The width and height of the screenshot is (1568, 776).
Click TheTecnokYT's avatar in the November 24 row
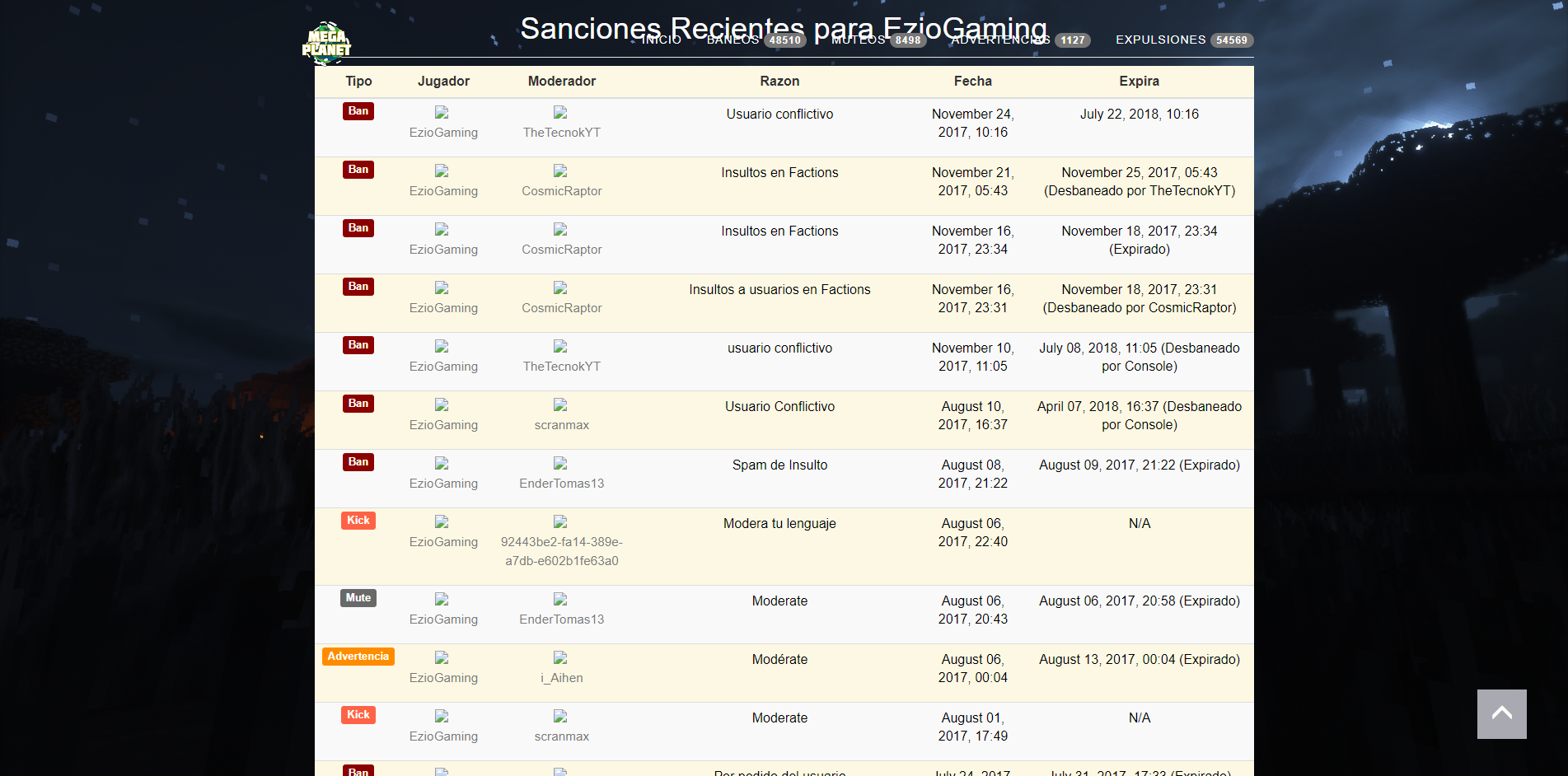[x=560, y=112]
